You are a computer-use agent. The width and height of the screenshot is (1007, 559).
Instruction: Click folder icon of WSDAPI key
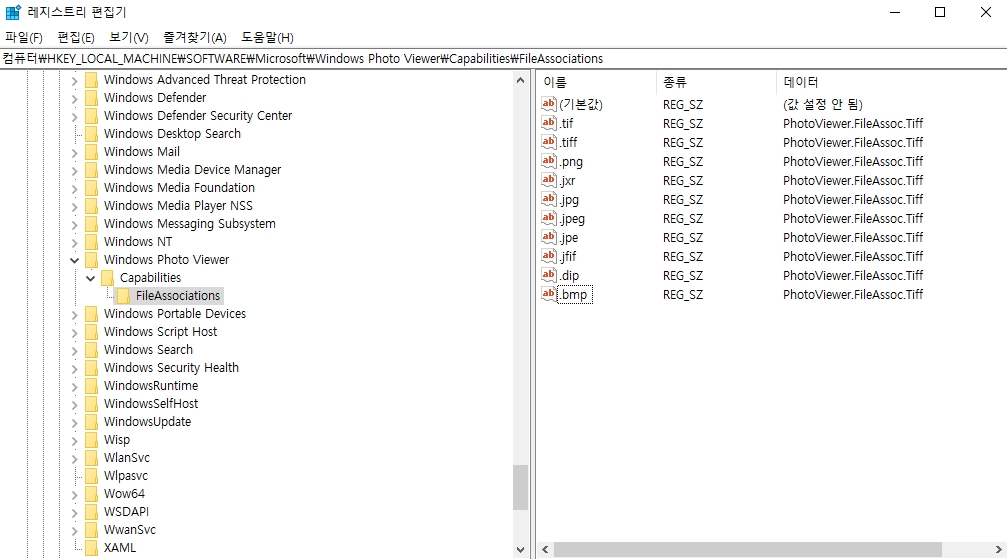[92, 511]
